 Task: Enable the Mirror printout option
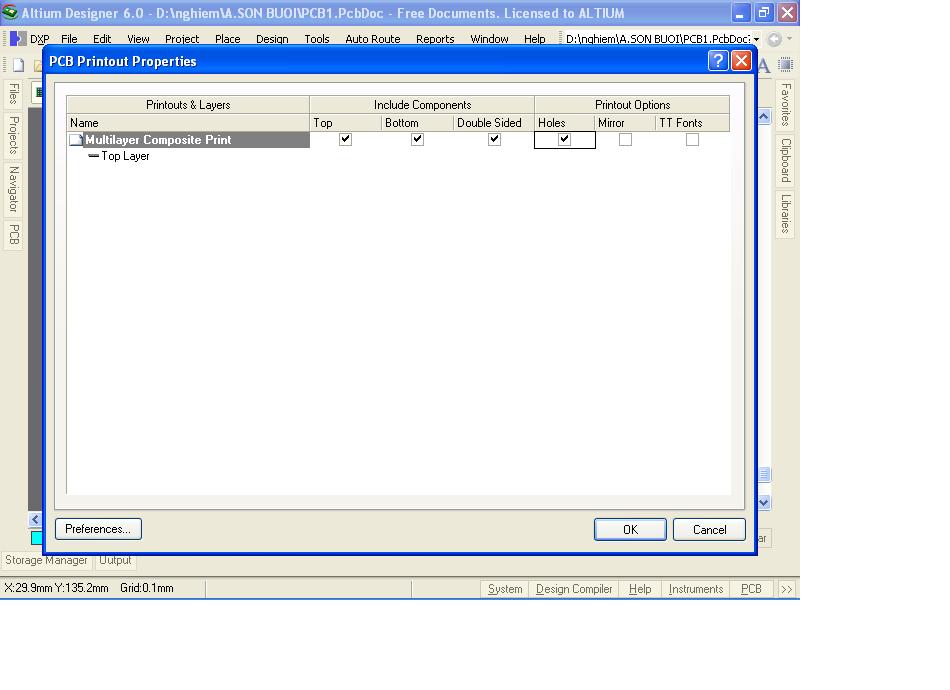(625, 139)
